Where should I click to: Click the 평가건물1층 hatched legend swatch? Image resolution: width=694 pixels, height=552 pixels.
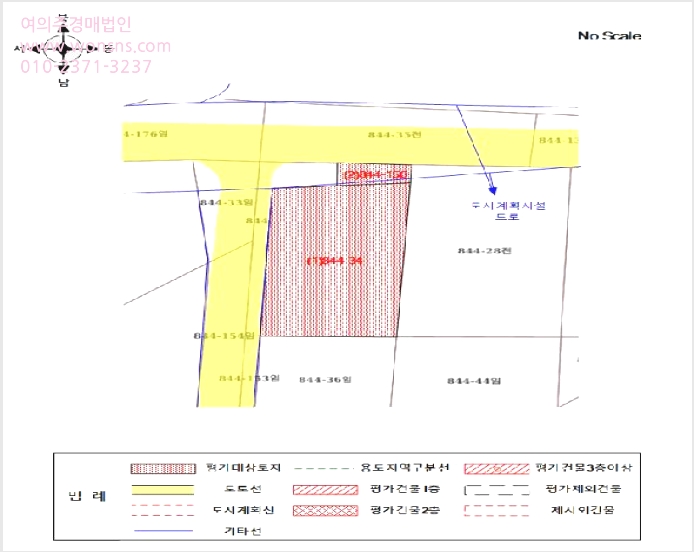325,490
